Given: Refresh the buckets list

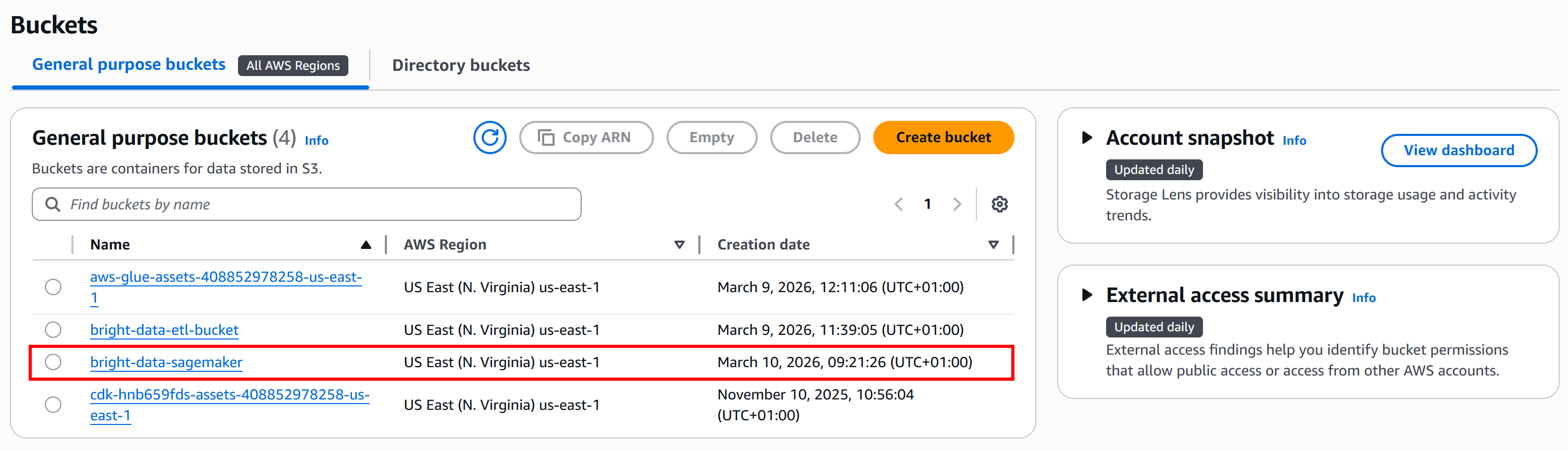Looking at the screenshot, I should pyautogui.click(x=490, y=137).
